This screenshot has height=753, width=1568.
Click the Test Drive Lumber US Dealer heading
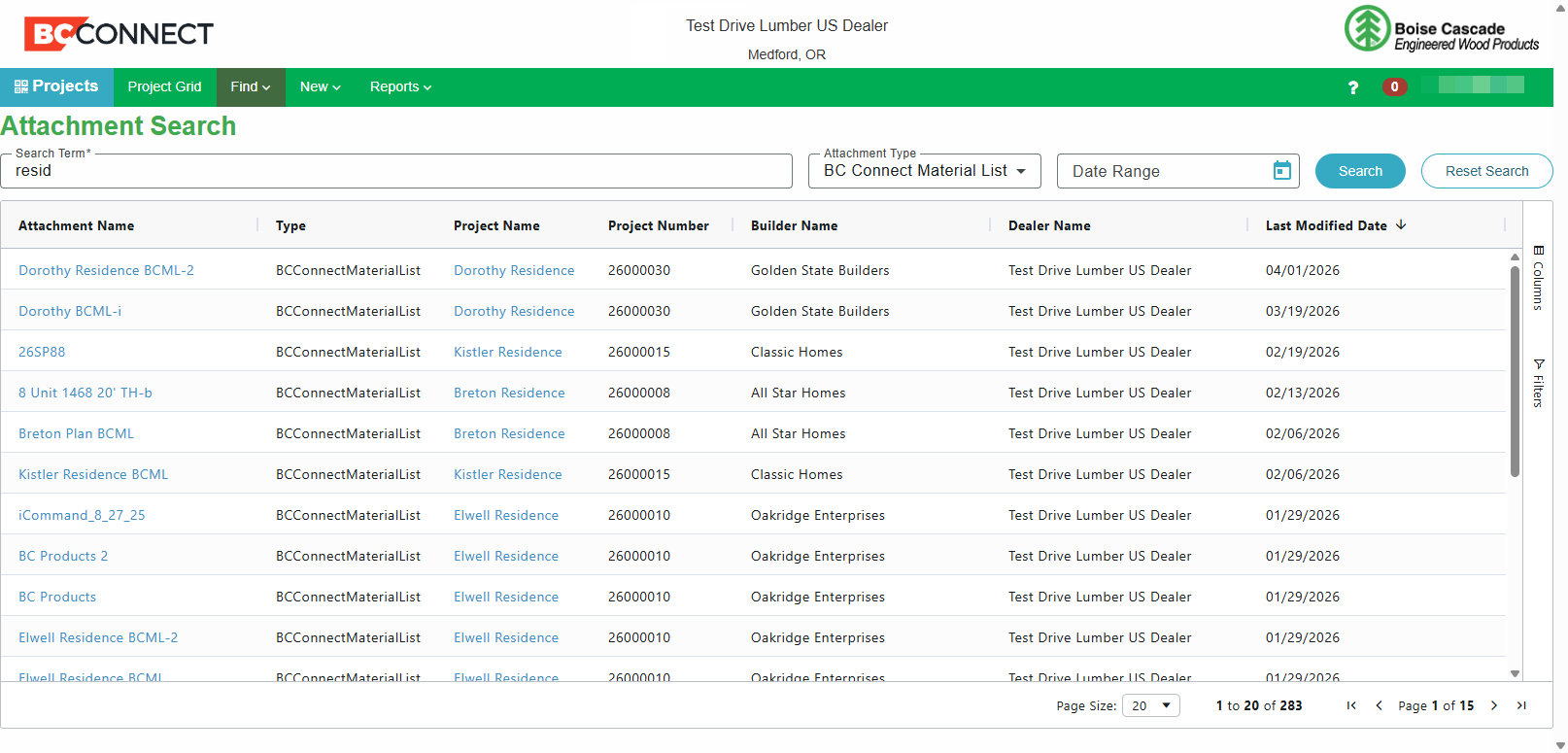coord(787,25)
